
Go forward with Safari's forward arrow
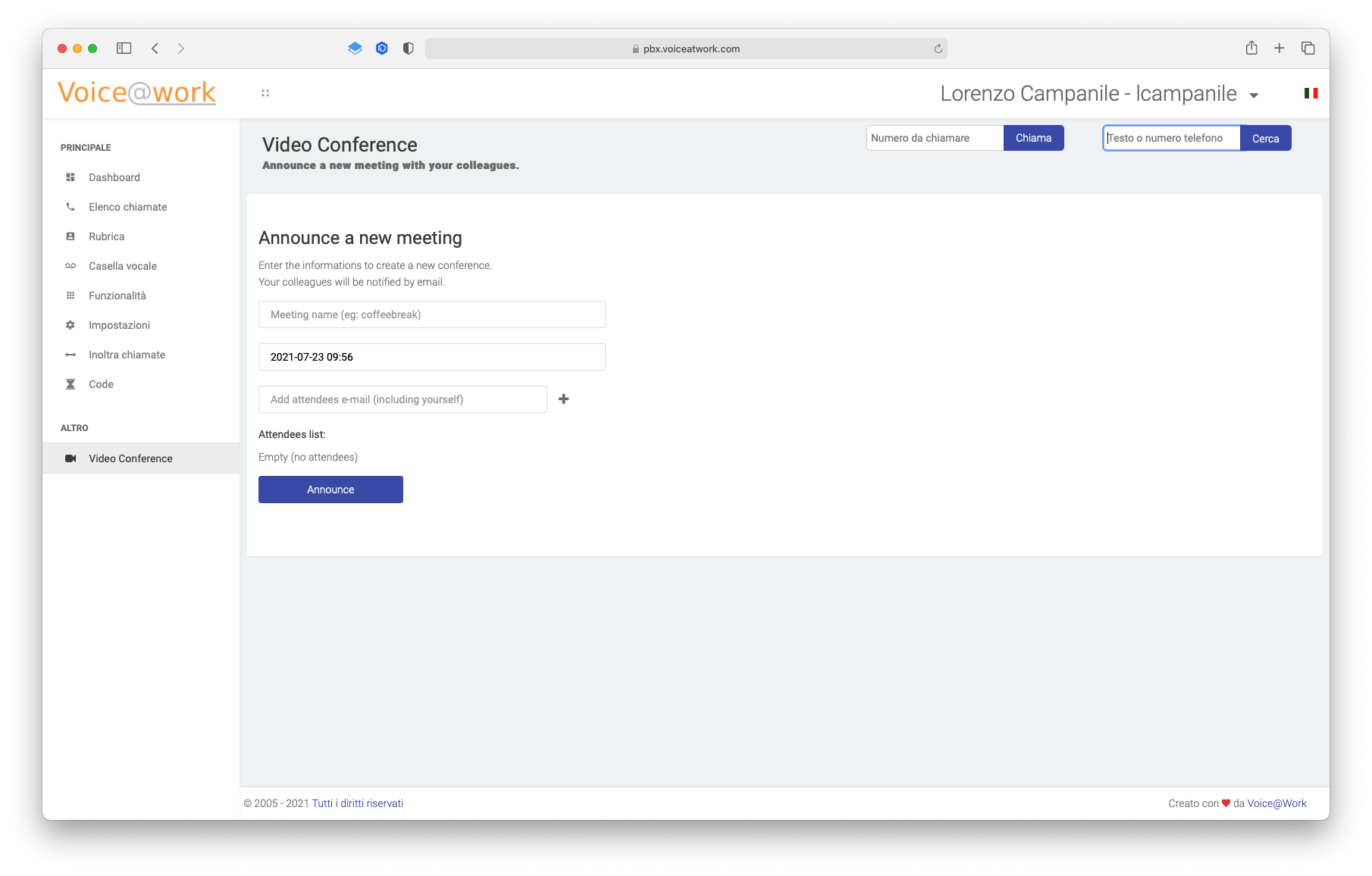[x=181, y=48]
